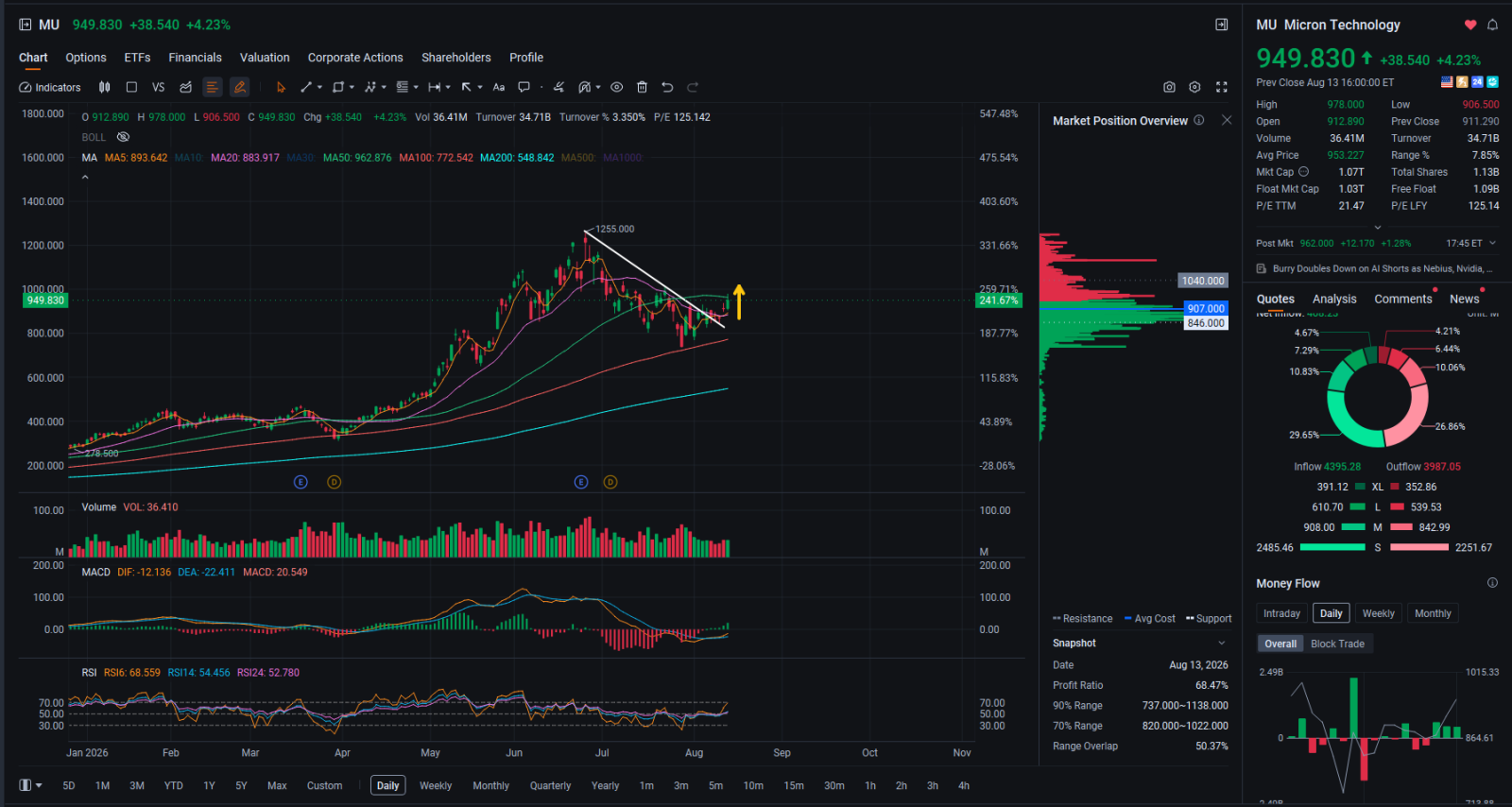This screenshot has width=1512, height=807.
Task: Expand the line drawing tool dropdown arrow
Action: point(319,87)
